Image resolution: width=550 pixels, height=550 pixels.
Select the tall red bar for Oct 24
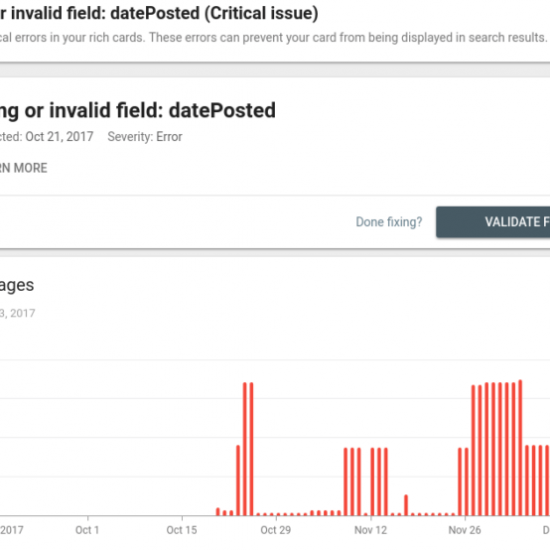tap(245, 449)
